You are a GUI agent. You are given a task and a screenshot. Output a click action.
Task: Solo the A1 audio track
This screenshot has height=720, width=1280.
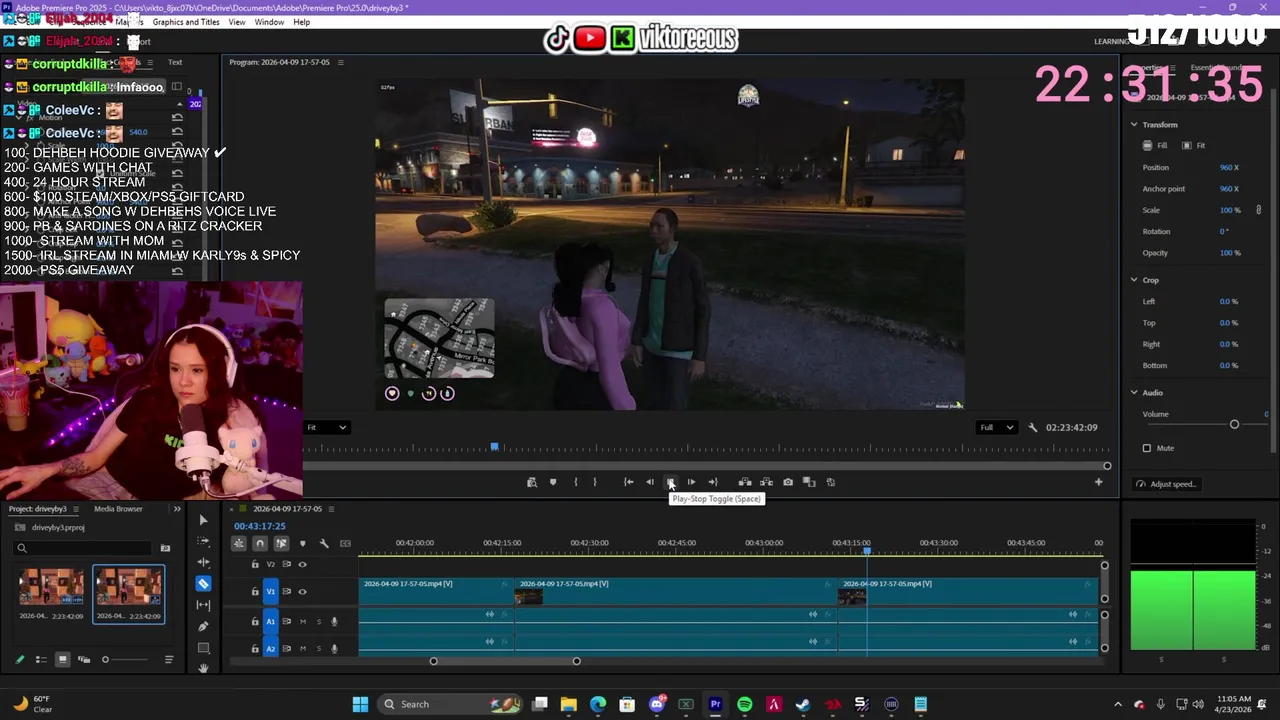click(x=319, y=621)
